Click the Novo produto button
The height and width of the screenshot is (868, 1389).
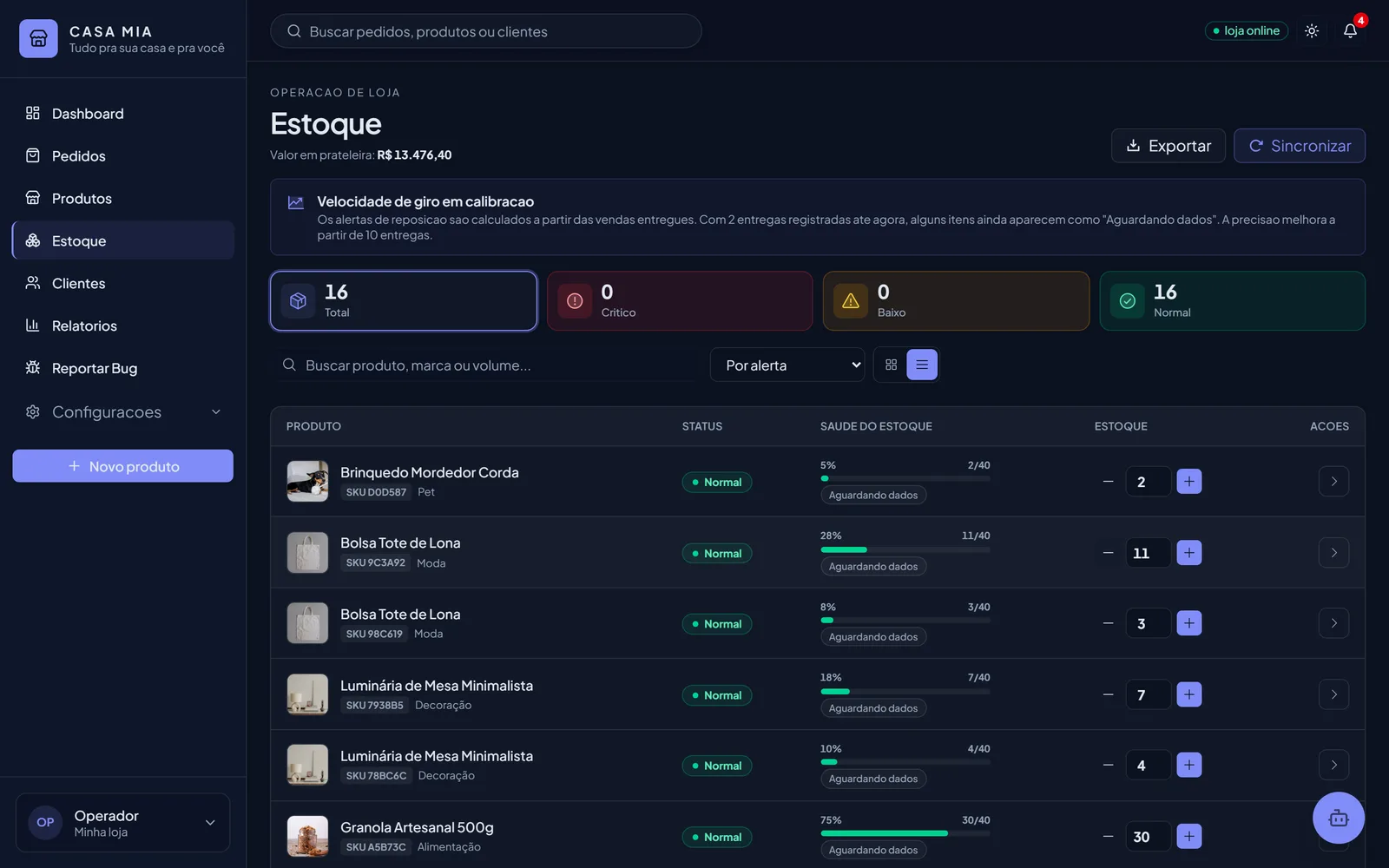coord(123,466)
